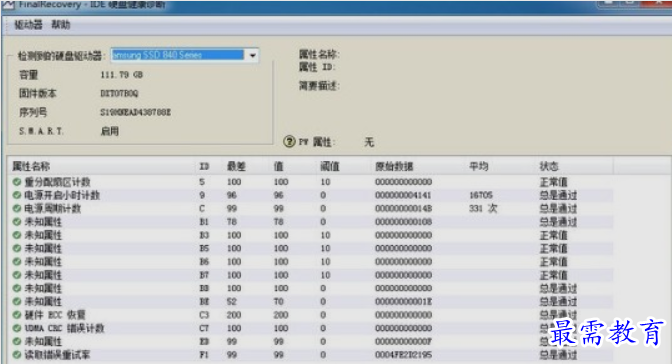
Task: Click the raw data value 00000000014B
Action: 403,208
